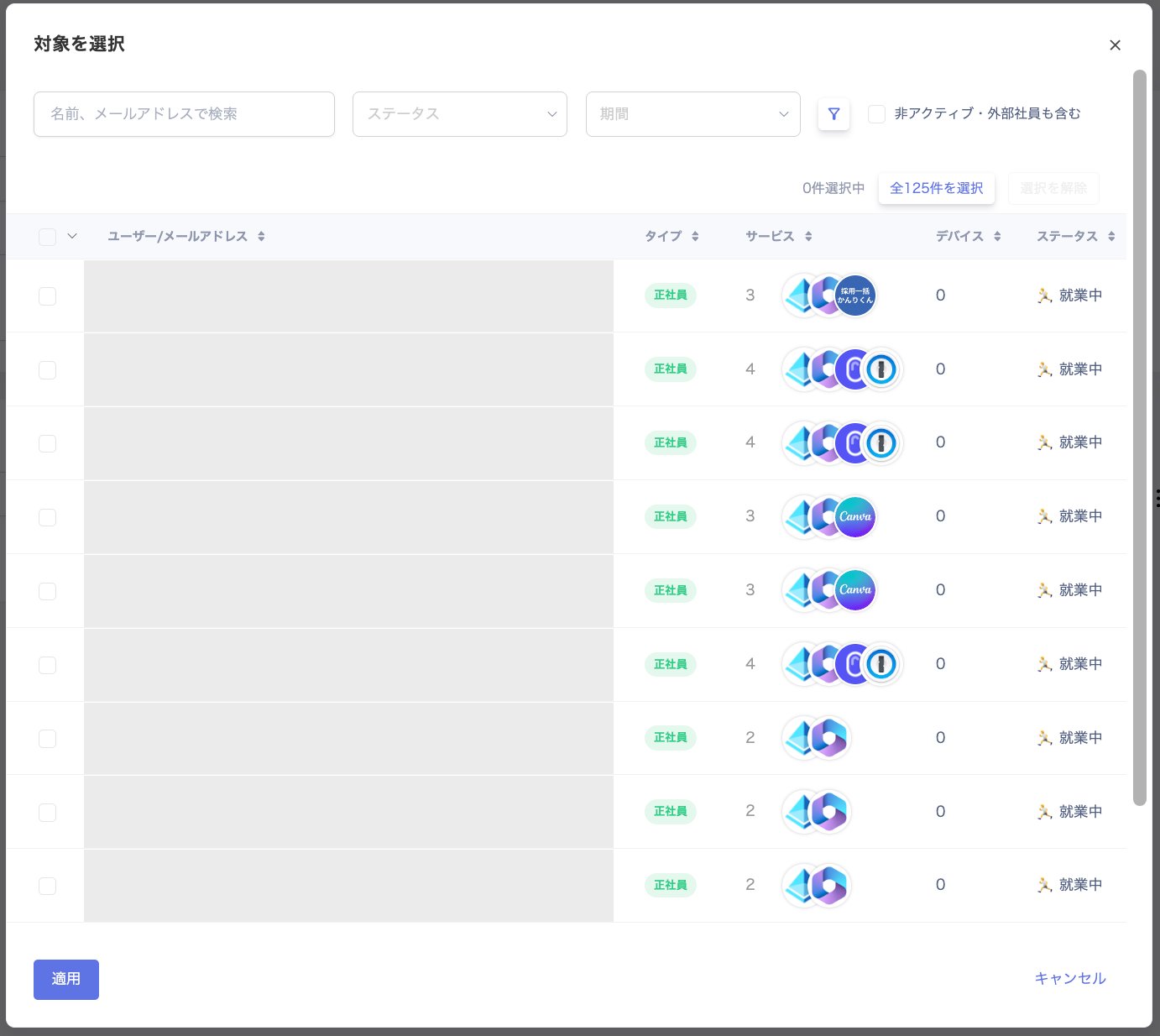Click the Canva icon in fourth row
Viewport: 1160px width, 1036px height.
tap(855, 516)
